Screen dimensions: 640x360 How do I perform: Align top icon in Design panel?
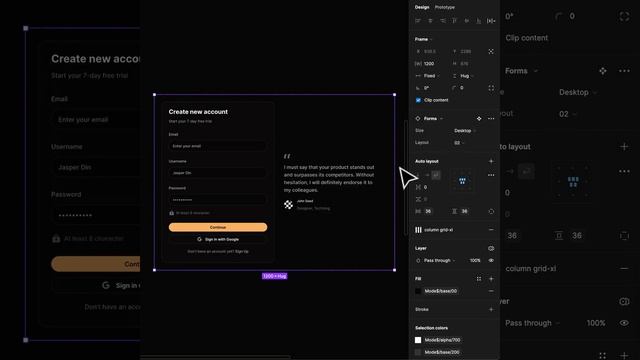click(x=454, y=21)
